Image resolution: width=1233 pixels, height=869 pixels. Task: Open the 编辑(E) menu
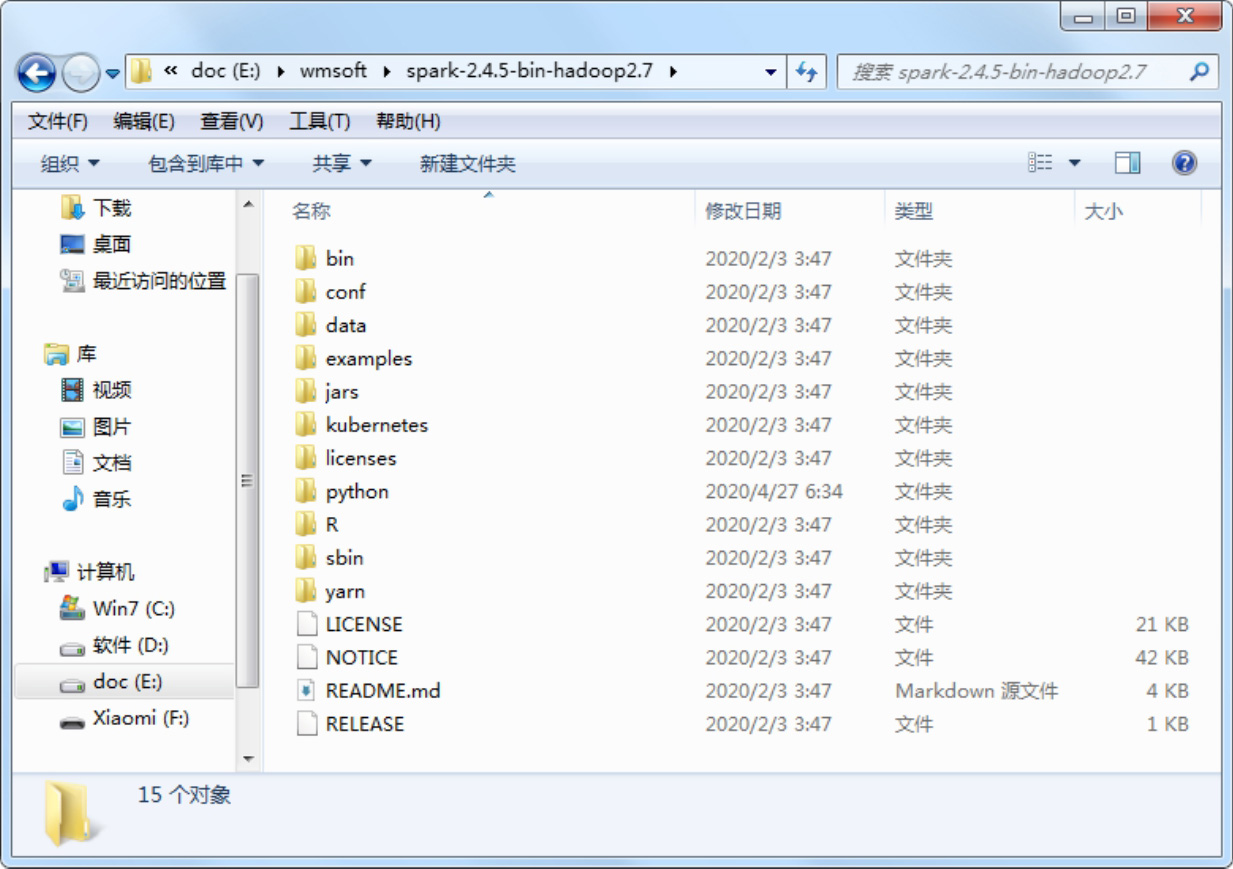pyautogui.click(x=144, y=121)
